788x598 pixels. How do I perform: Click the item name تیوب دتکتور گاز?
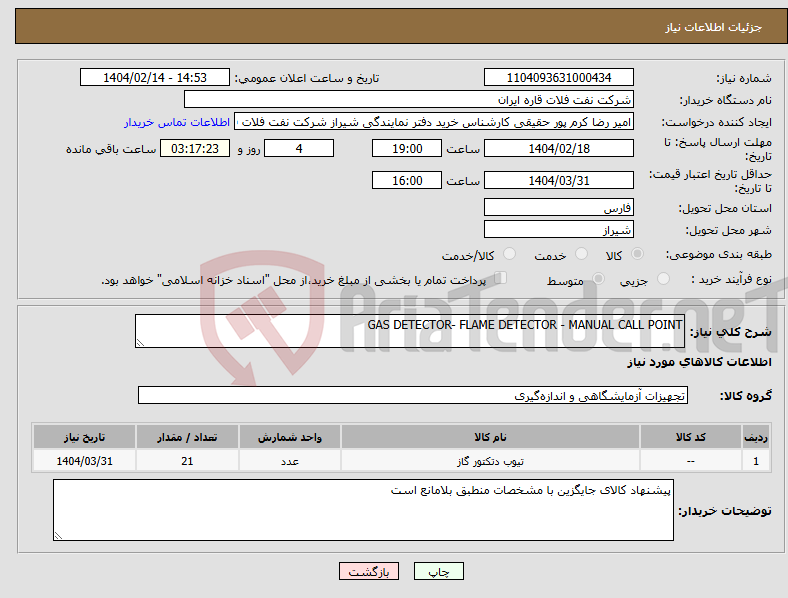(x=490, y=461)
